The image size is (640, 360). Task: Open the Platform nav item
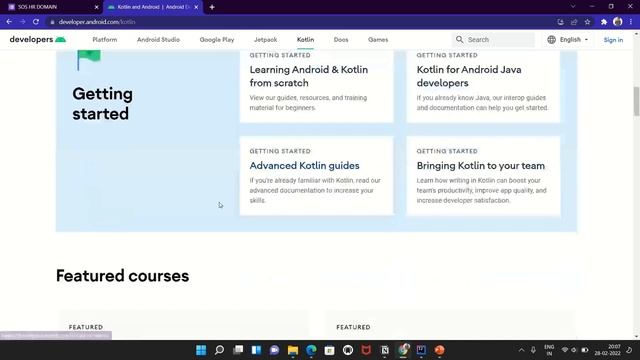coord(104,40)
